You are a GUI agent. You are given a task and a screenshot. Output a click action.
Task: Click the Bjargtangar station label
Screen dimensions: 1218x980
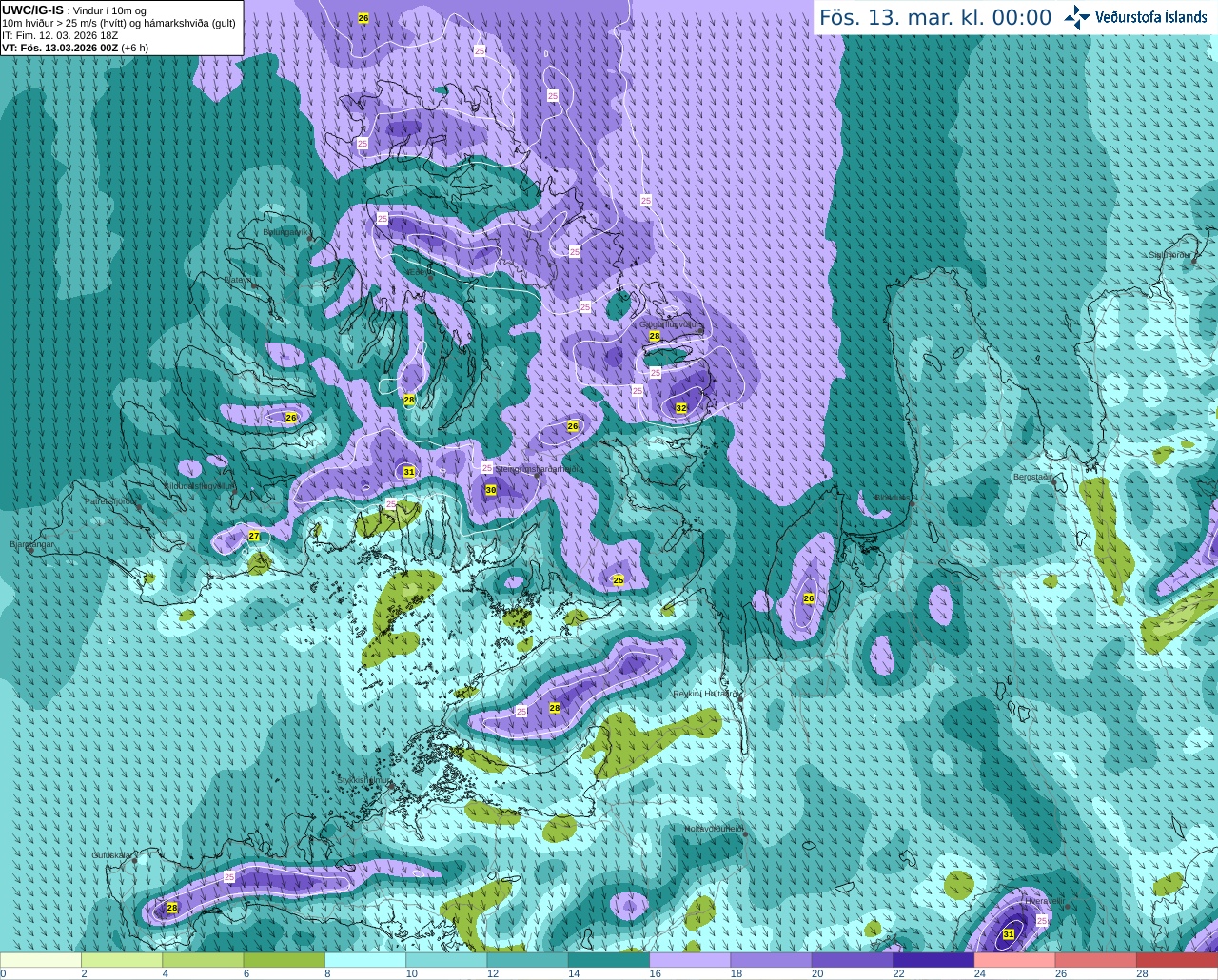coord(32,544)
